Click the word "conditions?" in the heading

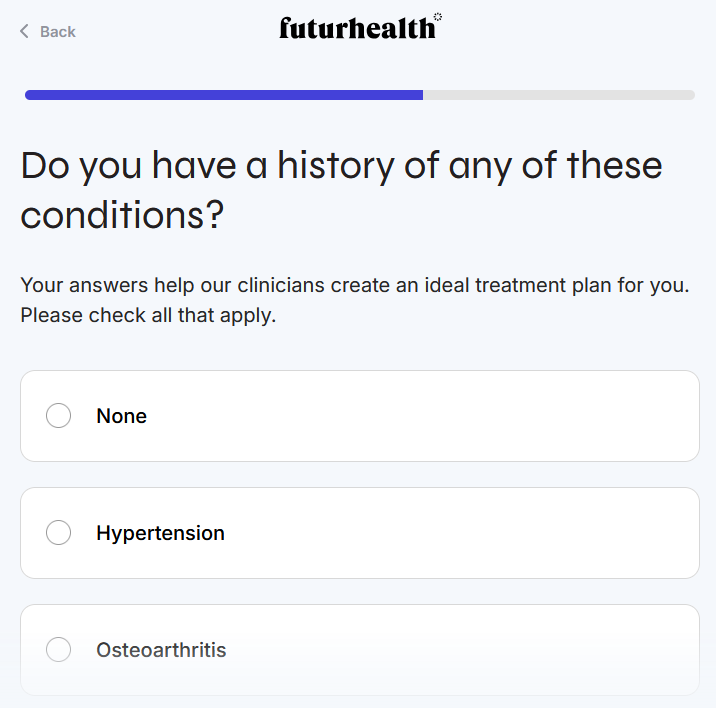[122, 214]
